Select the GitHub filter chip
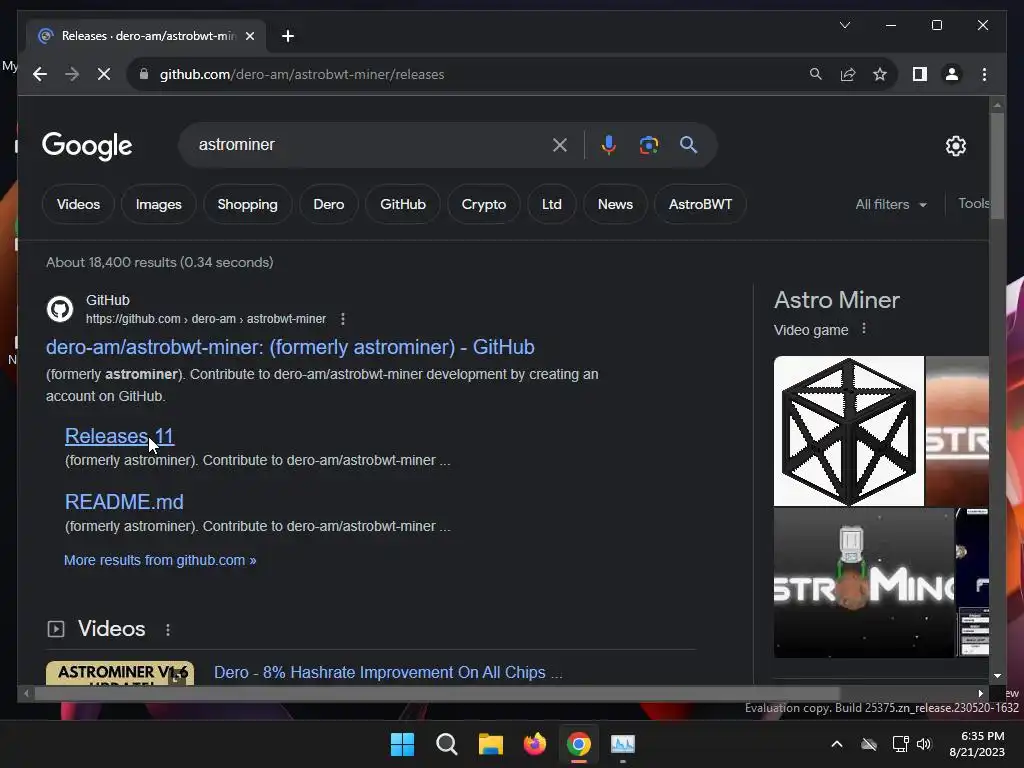The height and width of the screenshot is (768, 1024). tap(403, 204)
